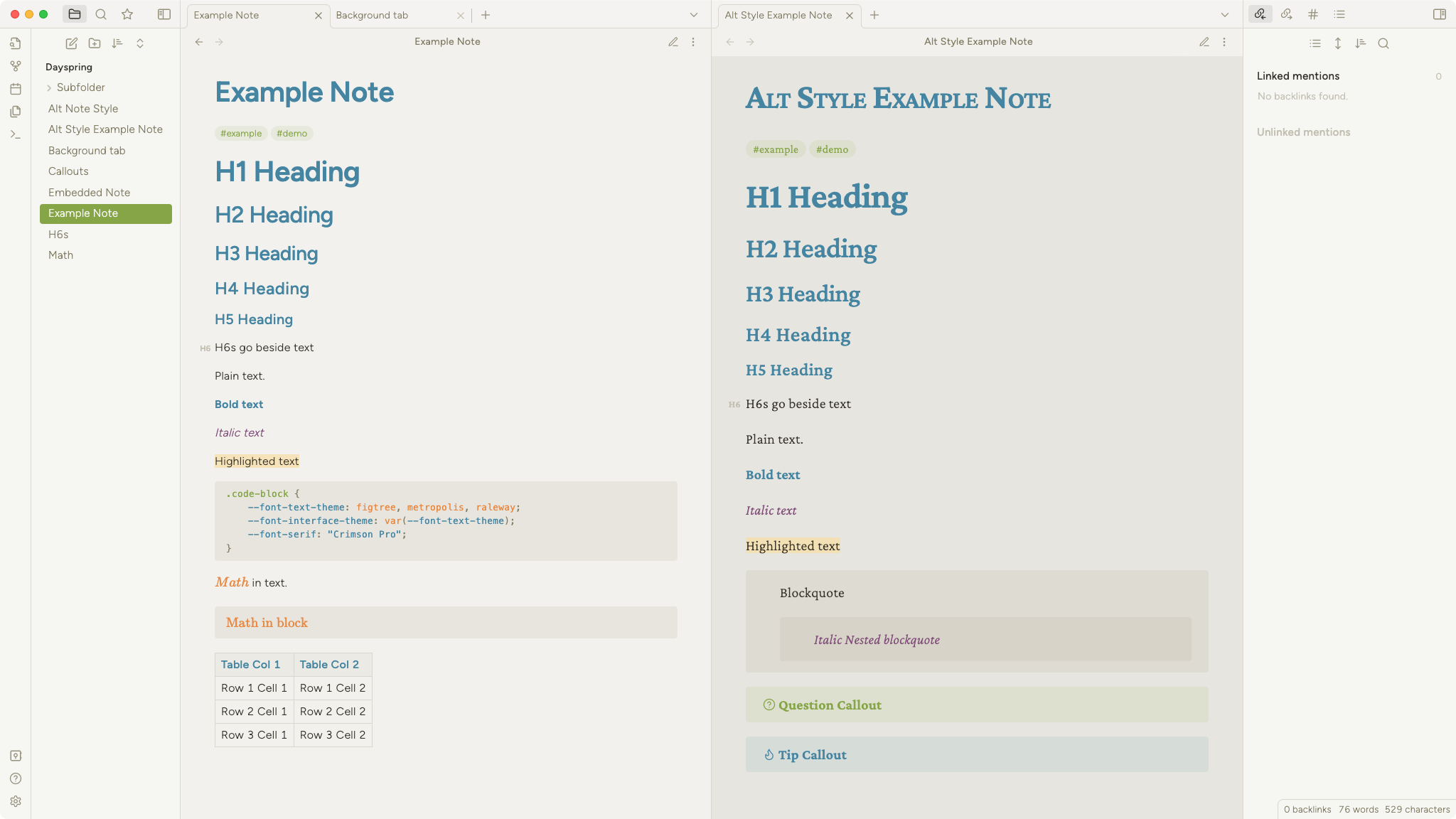Open the search icon in top sidebar

[101, 14]
